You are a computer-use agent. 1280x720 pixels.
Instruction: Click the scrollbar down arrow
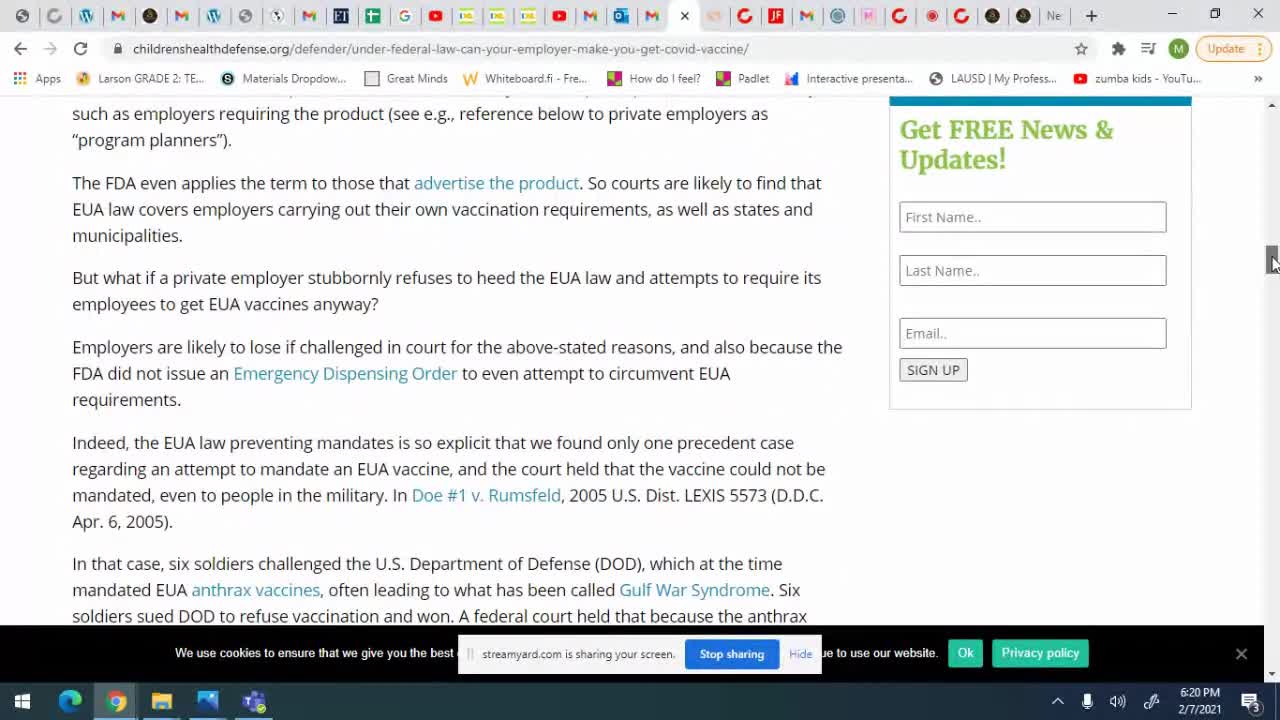[1272, 674]
